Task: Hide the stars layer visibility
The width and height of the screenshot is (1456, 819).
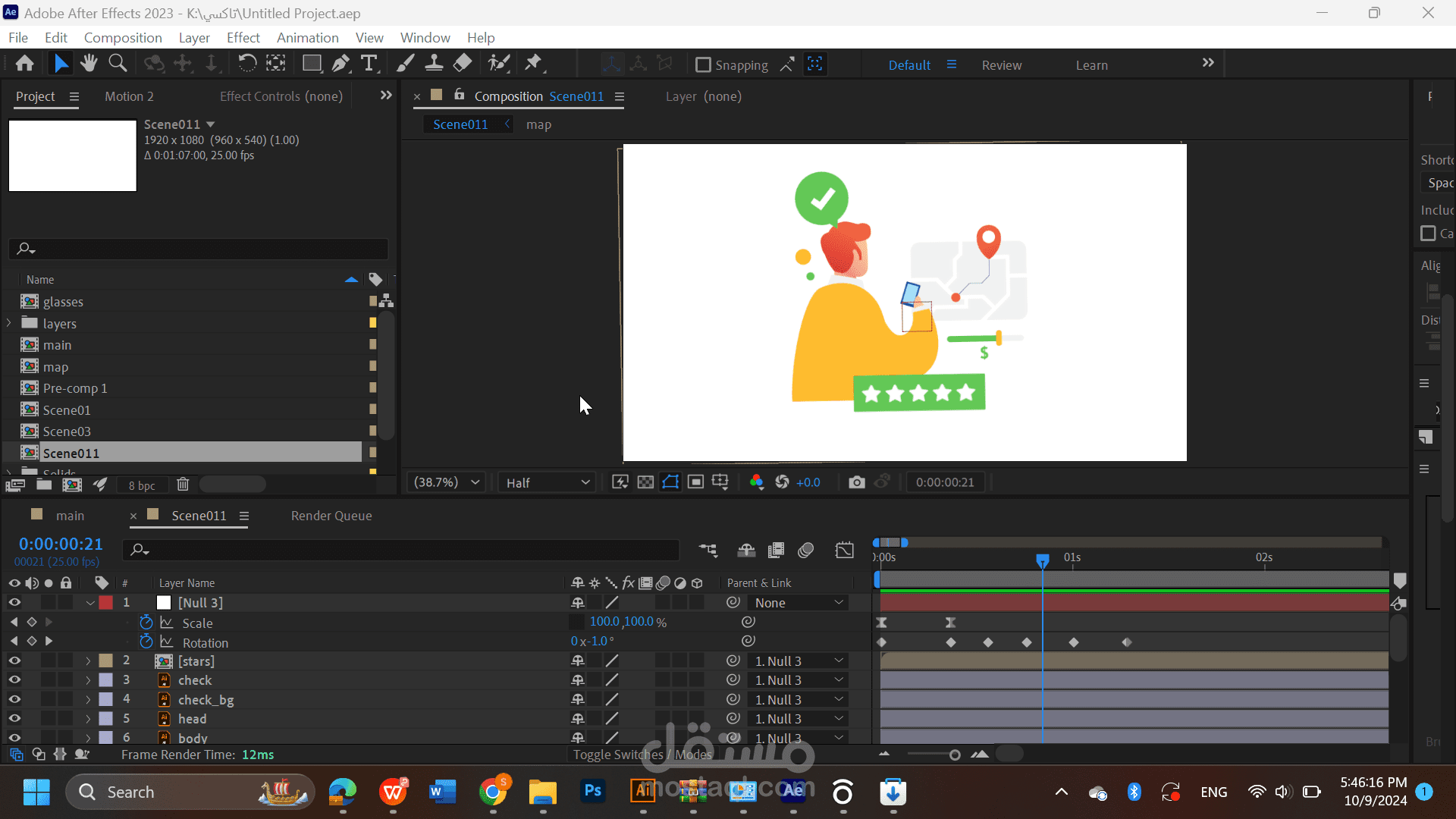Action: (14, 661)
